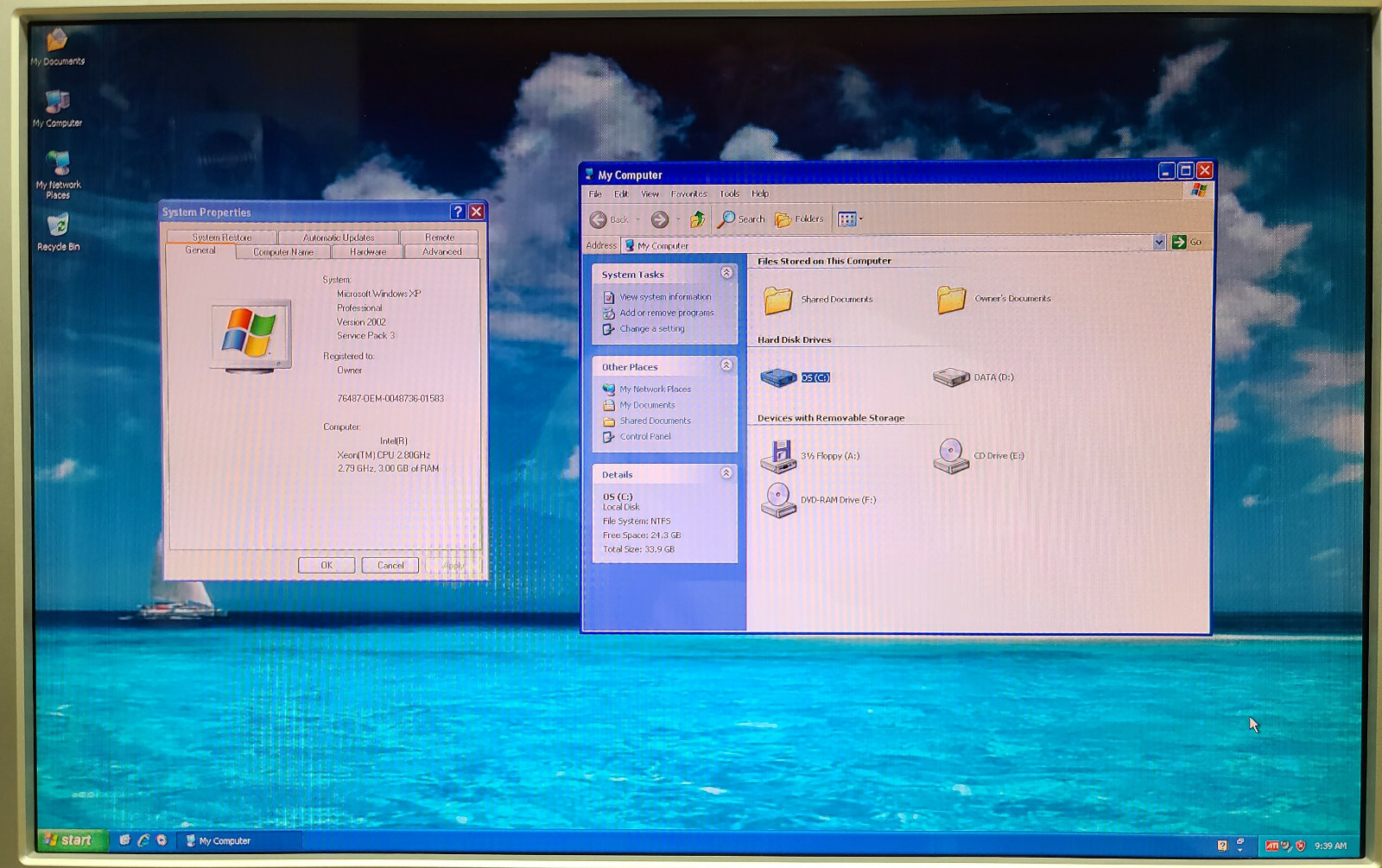Collapse the Details panel
1382x868 pixels.
click(x=727, y=473)
